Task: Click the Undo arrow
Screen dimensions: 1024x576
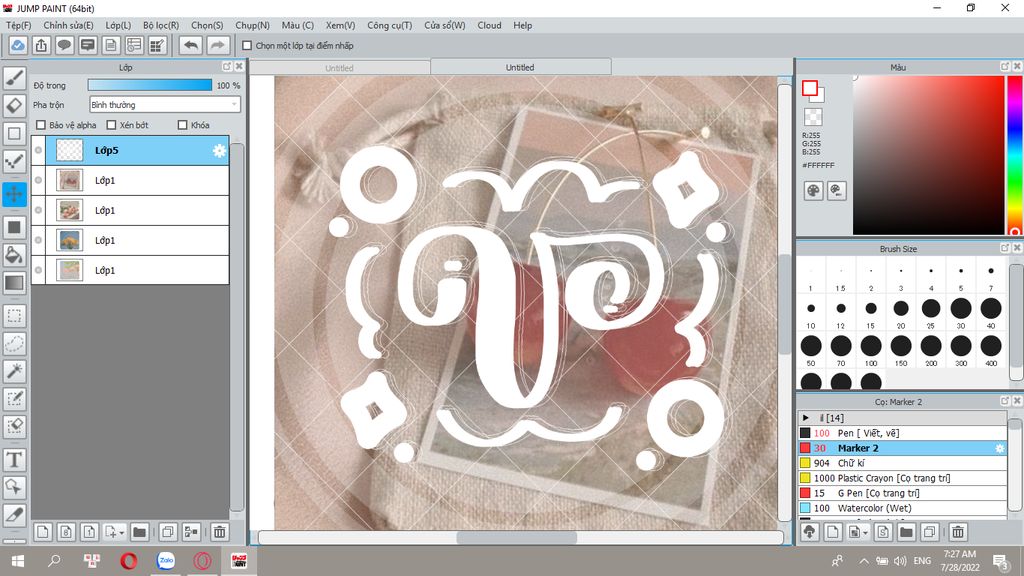Action: pyautogui.click(x=191, y=46)
